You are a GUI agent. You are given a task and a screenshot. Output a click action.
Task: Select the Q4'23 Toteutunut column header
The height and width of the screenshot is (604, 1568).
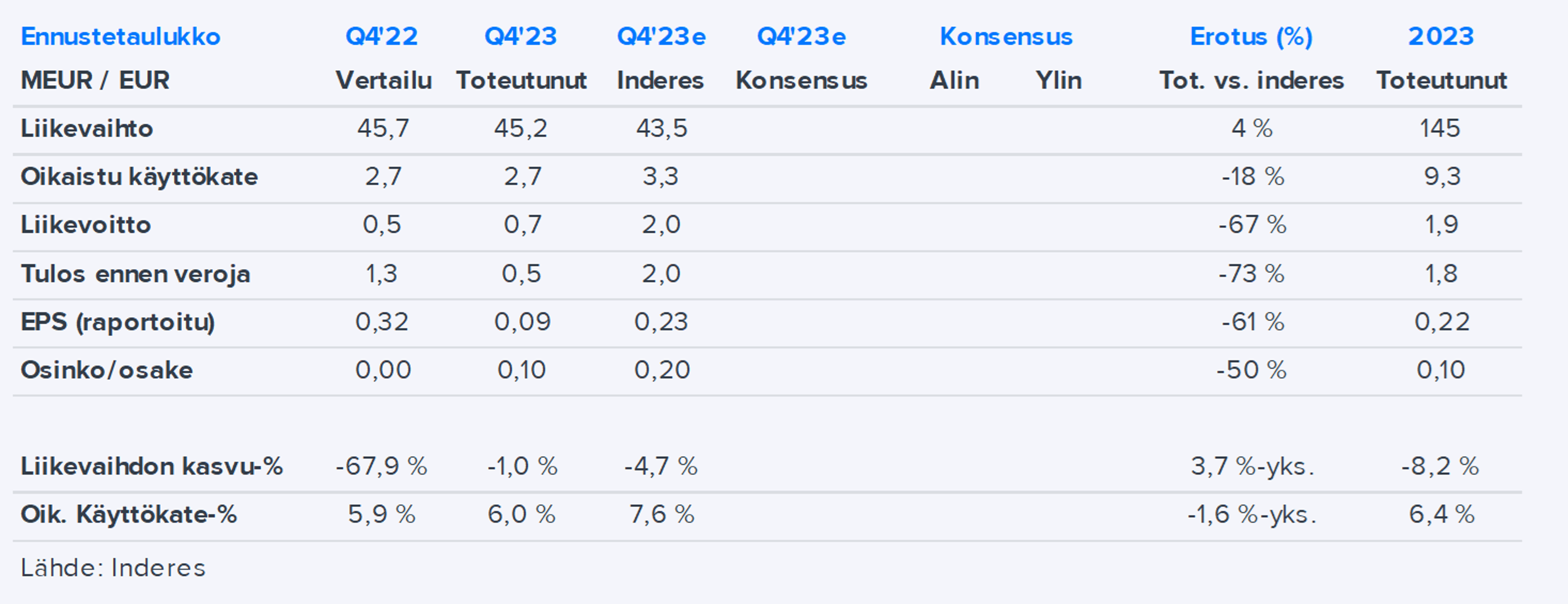click(x=521, y=36)
